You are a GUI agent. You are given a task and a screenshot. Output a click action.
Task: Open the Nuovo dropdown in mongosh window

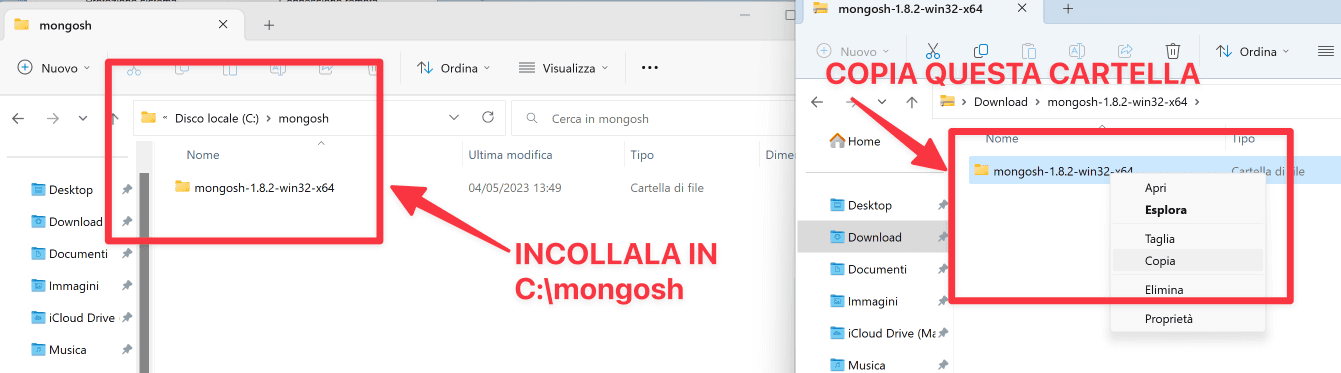click(55, 68)
